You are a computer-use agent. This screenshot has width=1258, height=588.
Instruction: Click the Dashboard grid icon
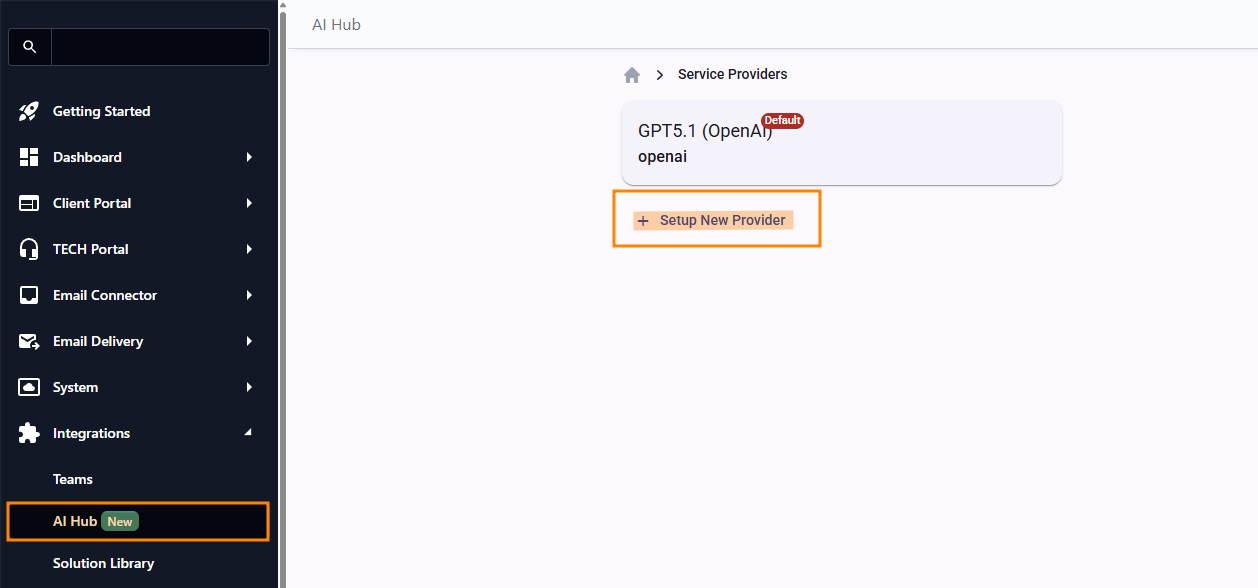click(29, 157)
